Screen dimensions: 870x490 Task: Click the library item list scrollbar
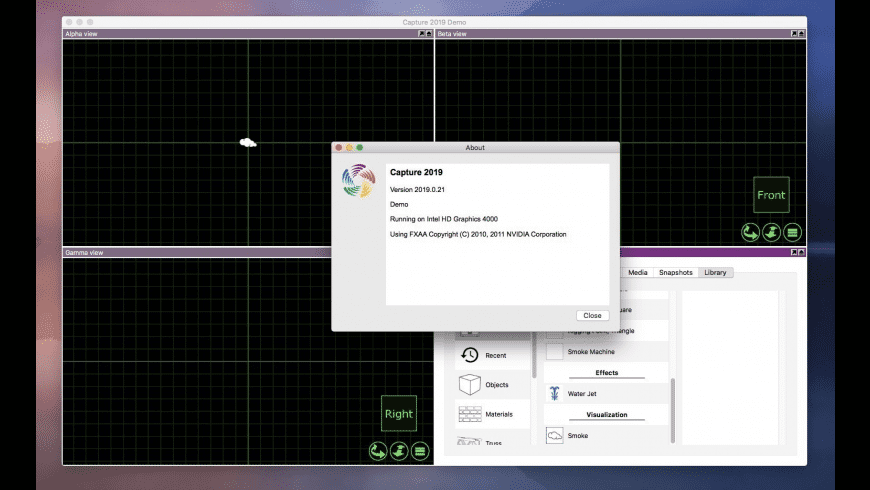[672, 410]
